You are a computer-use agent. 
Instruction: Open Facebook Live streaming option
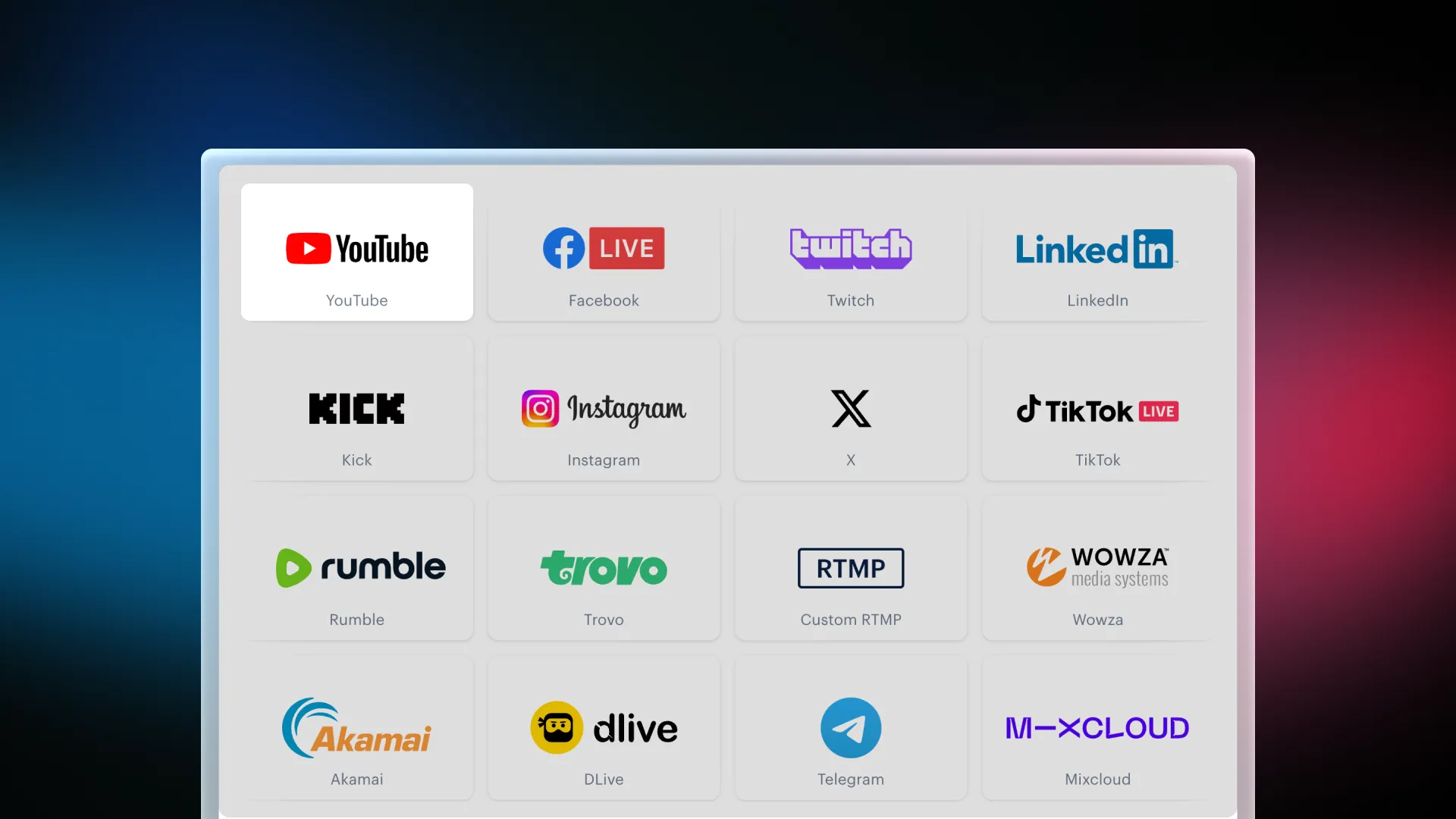pos(604,252)
